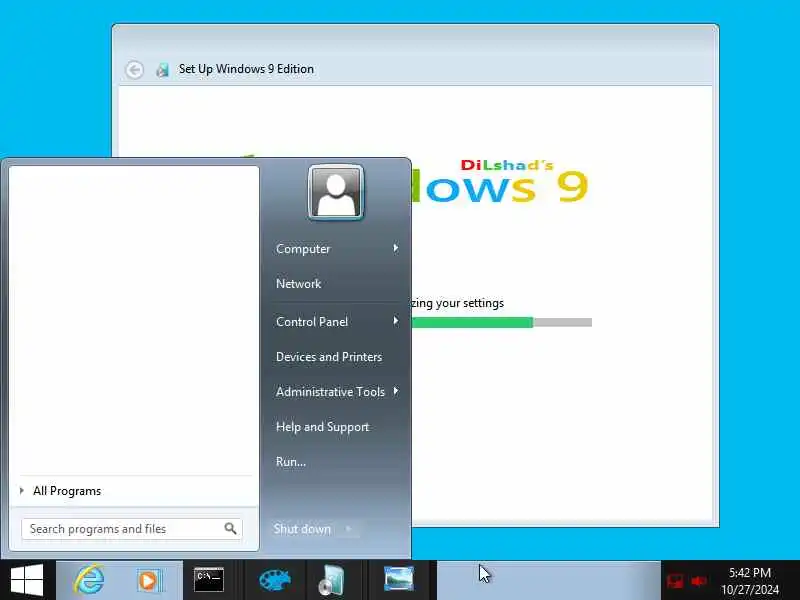Open Control Panel from the Start menu
The image size is (800, 600).
point(312,321)
